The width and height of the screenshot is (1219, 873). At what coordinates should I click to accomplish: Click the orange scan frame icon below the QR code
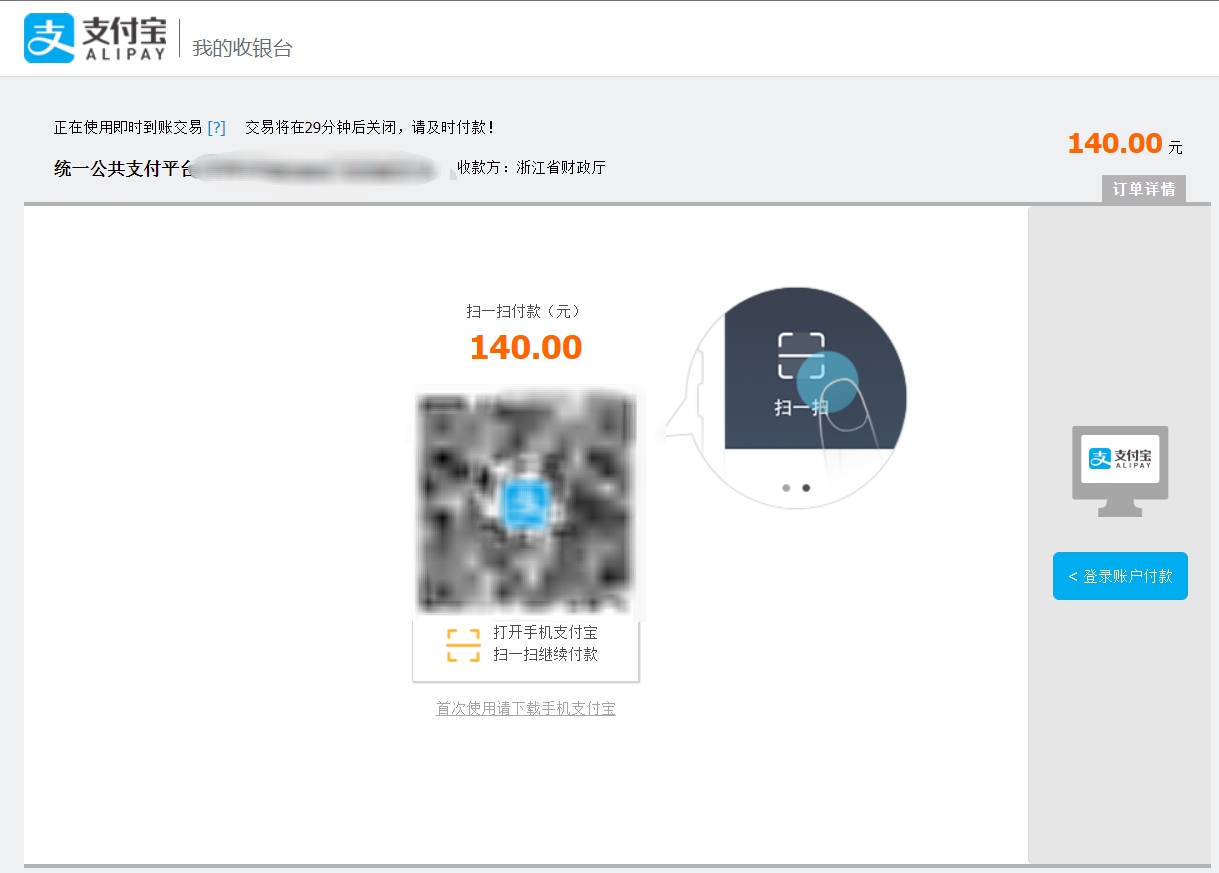(463, 645)
